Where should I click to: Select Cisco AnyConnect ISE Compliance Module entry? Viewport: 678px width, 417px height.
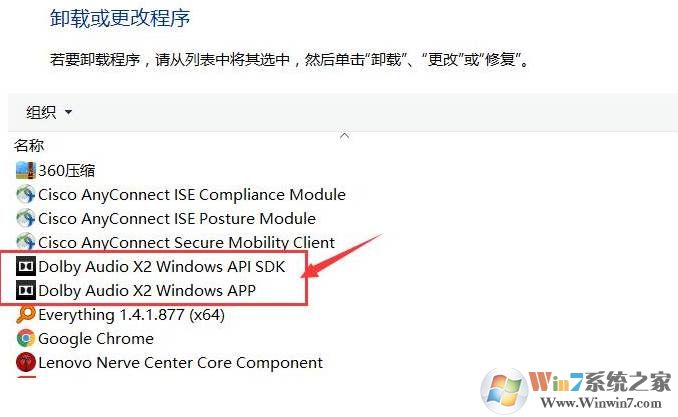pyautogui.click(x=191, y=194)
